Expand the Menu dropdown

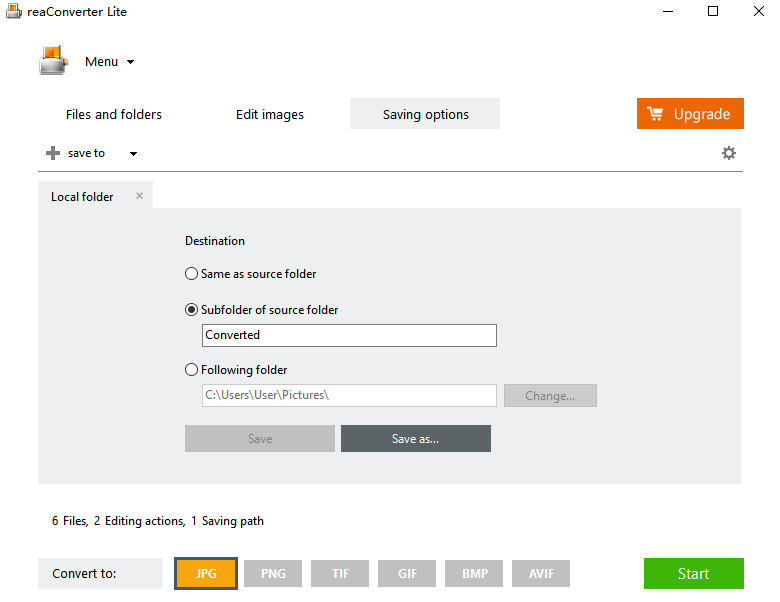click(x=109, y=62)
